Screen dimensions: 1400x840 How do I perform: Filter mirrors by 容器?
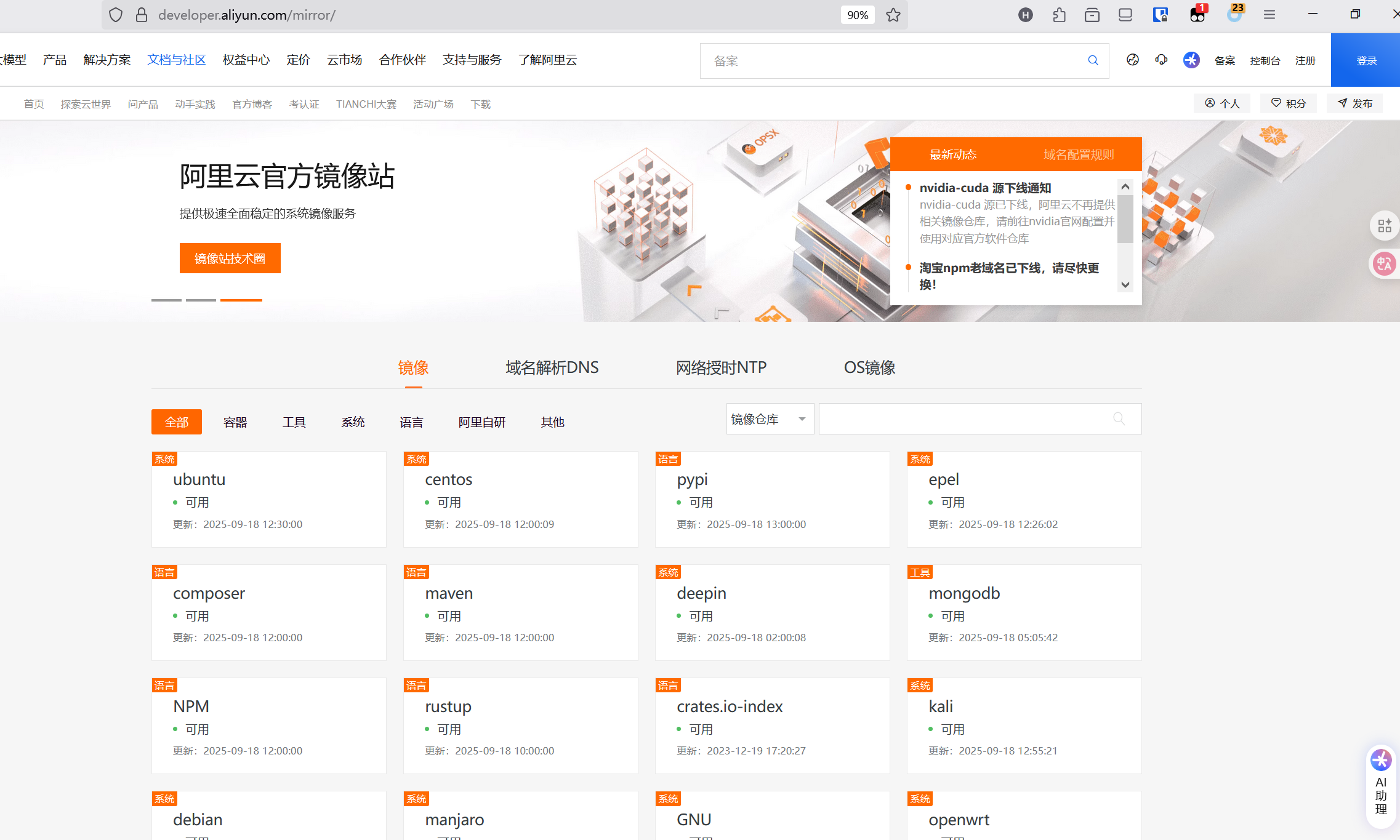point(235,422)
